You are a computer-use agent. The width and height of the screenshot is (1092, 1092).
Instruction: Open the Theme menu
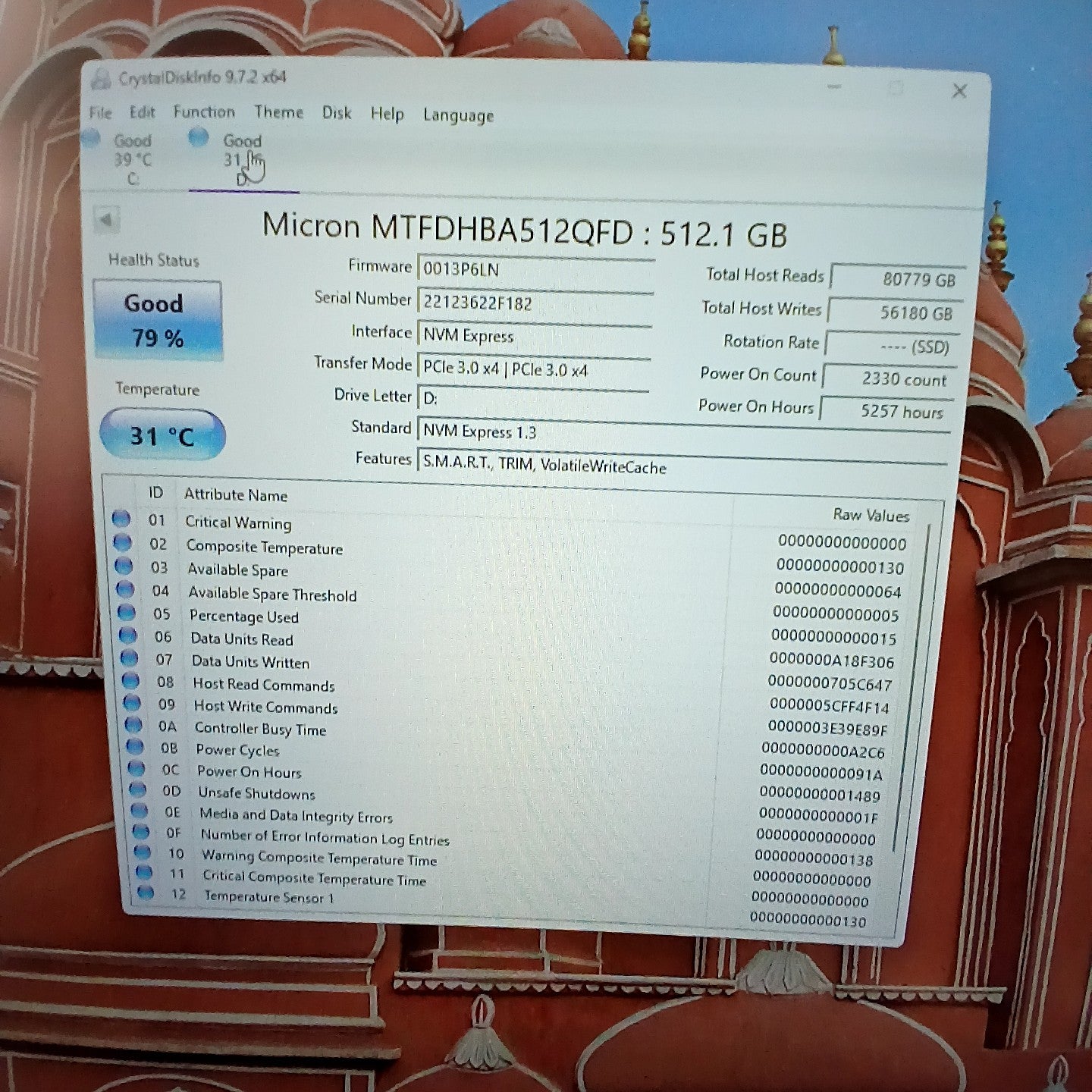278,113
